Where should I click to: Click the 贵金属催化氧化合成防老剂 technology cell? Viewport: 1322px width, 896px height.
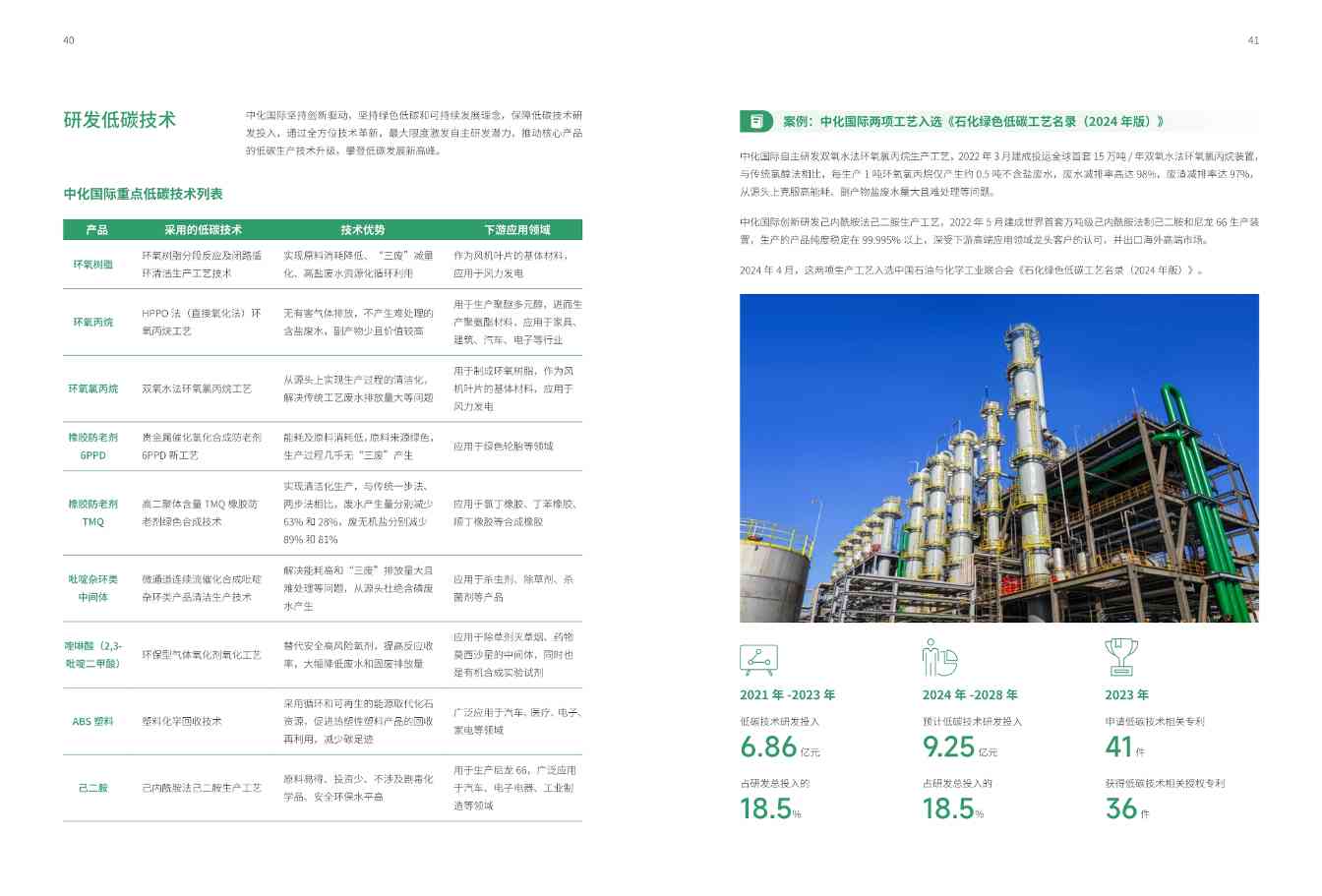click(x=202, y=447)
